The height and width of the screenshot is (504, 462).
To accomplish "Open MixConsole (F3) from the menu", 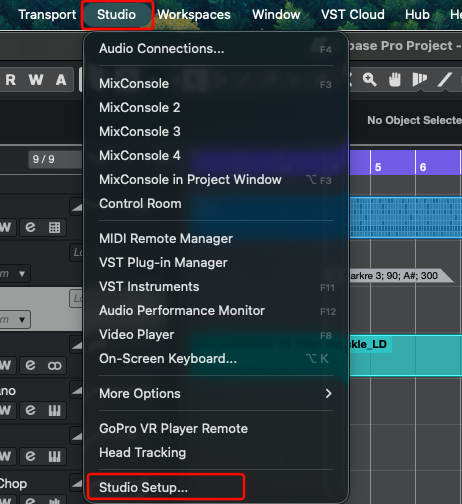I will point(216,84).
